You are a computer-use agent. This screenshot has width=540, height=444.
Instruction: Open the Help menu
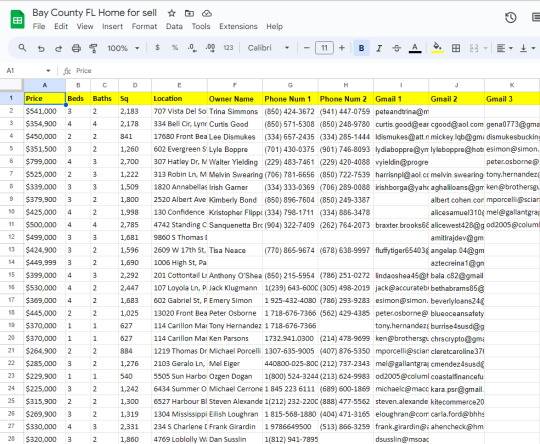[x=274, y=27]
